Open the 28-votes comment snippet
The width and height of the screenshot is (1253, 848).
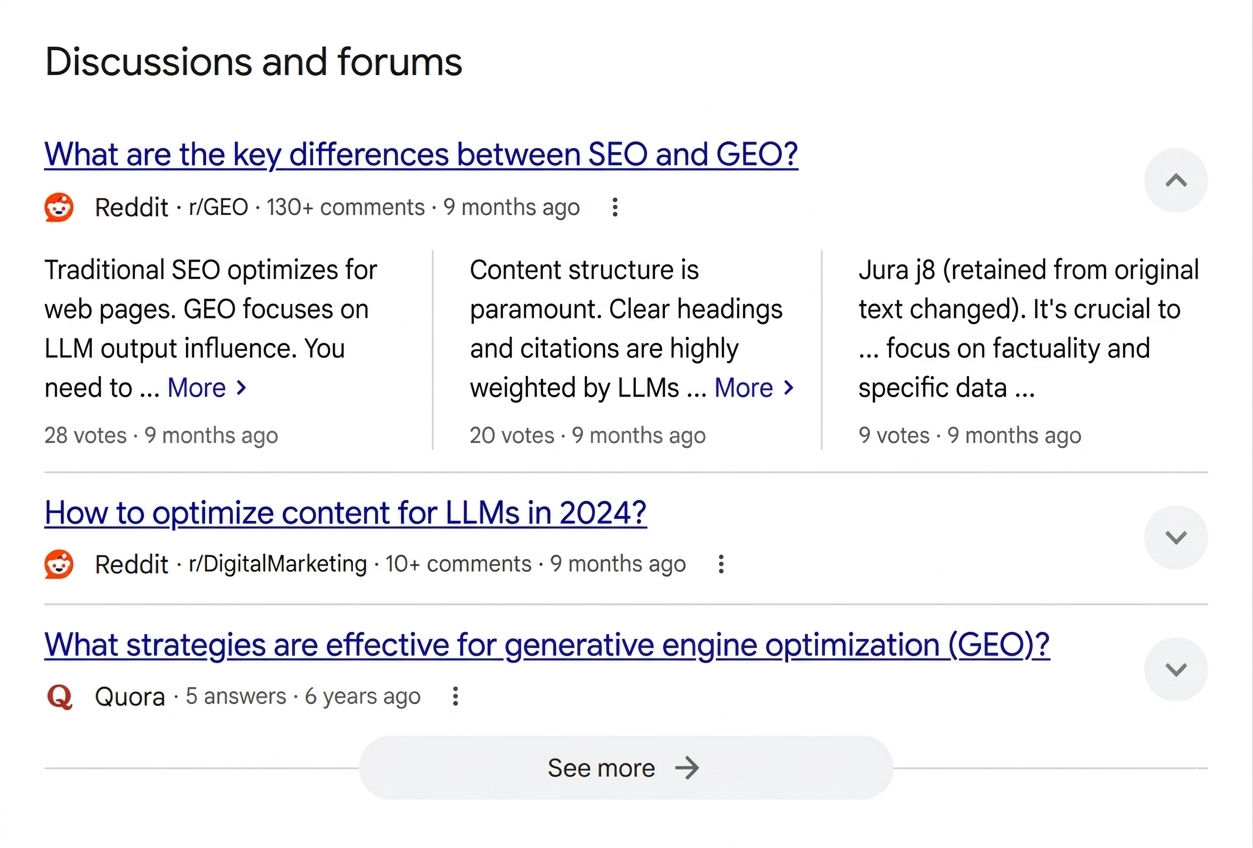pos(210,328)
